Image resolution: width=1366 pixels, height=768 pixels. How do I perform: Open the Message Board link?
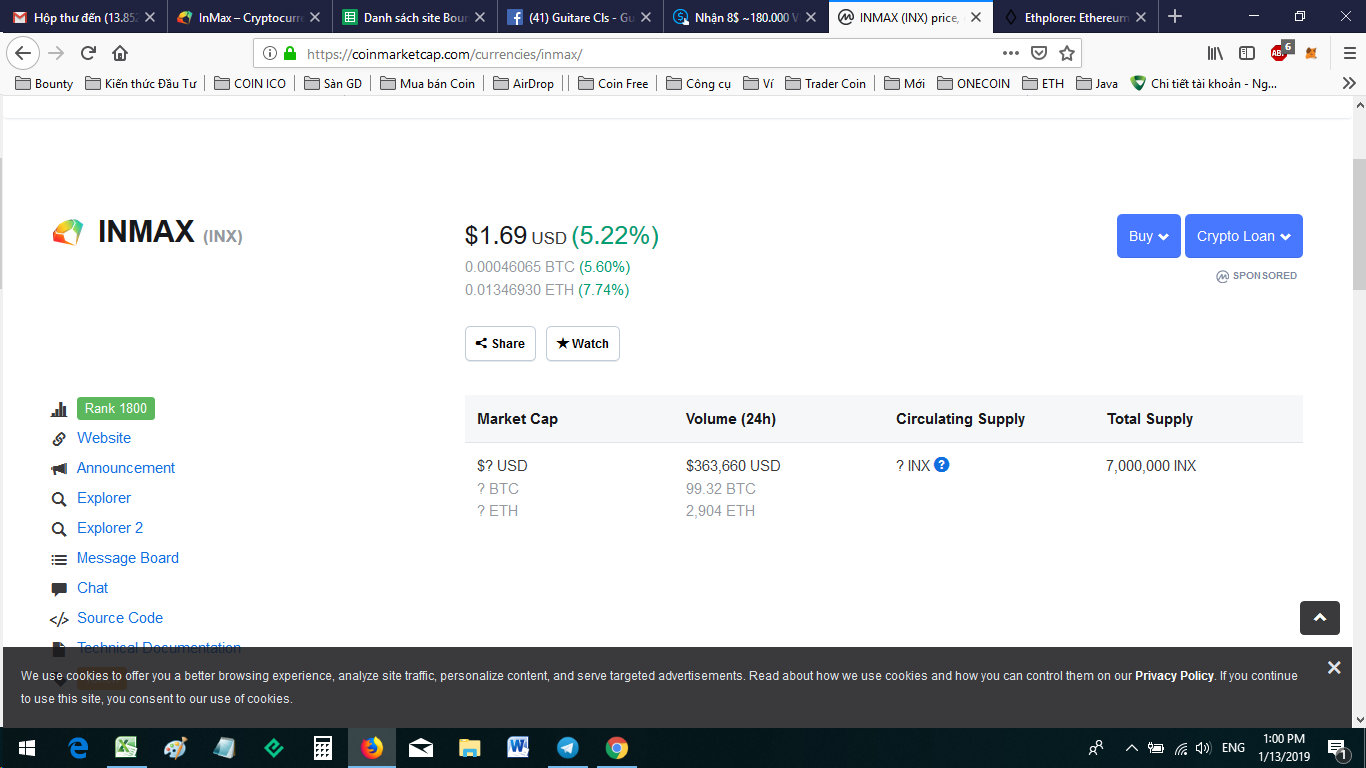(128, 558)
